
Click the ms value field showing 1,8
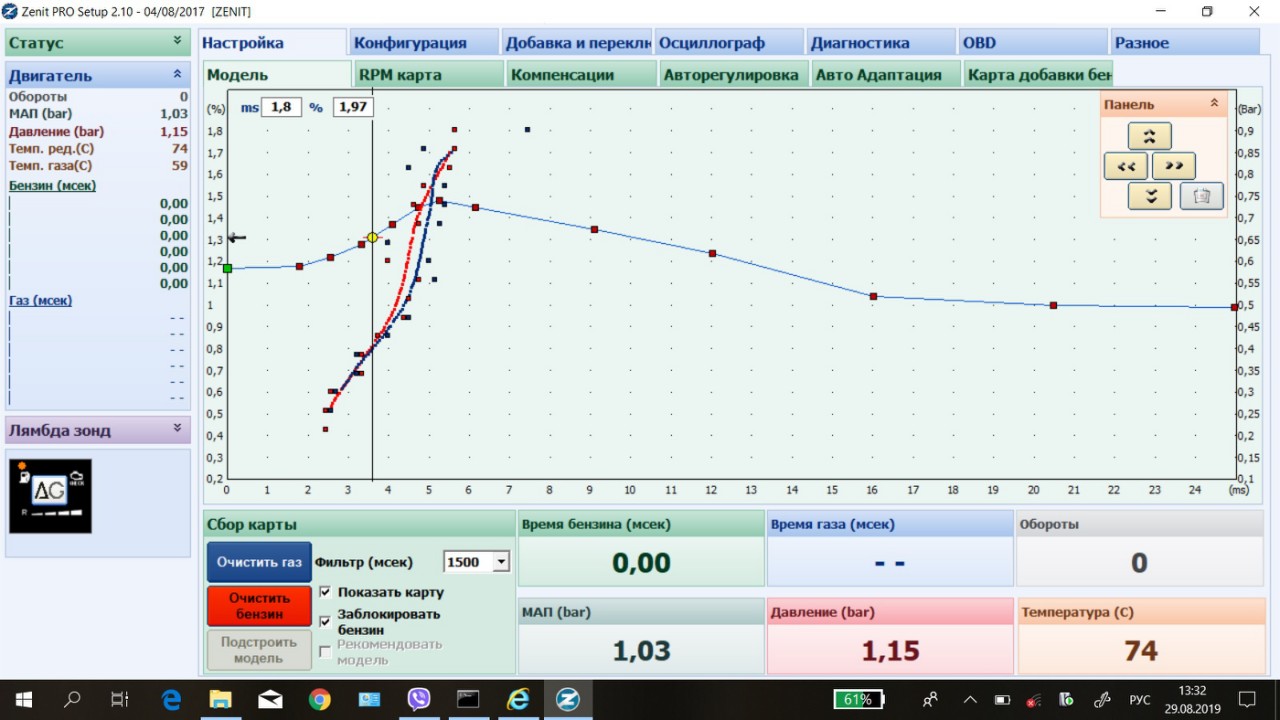tap(281, 106)
